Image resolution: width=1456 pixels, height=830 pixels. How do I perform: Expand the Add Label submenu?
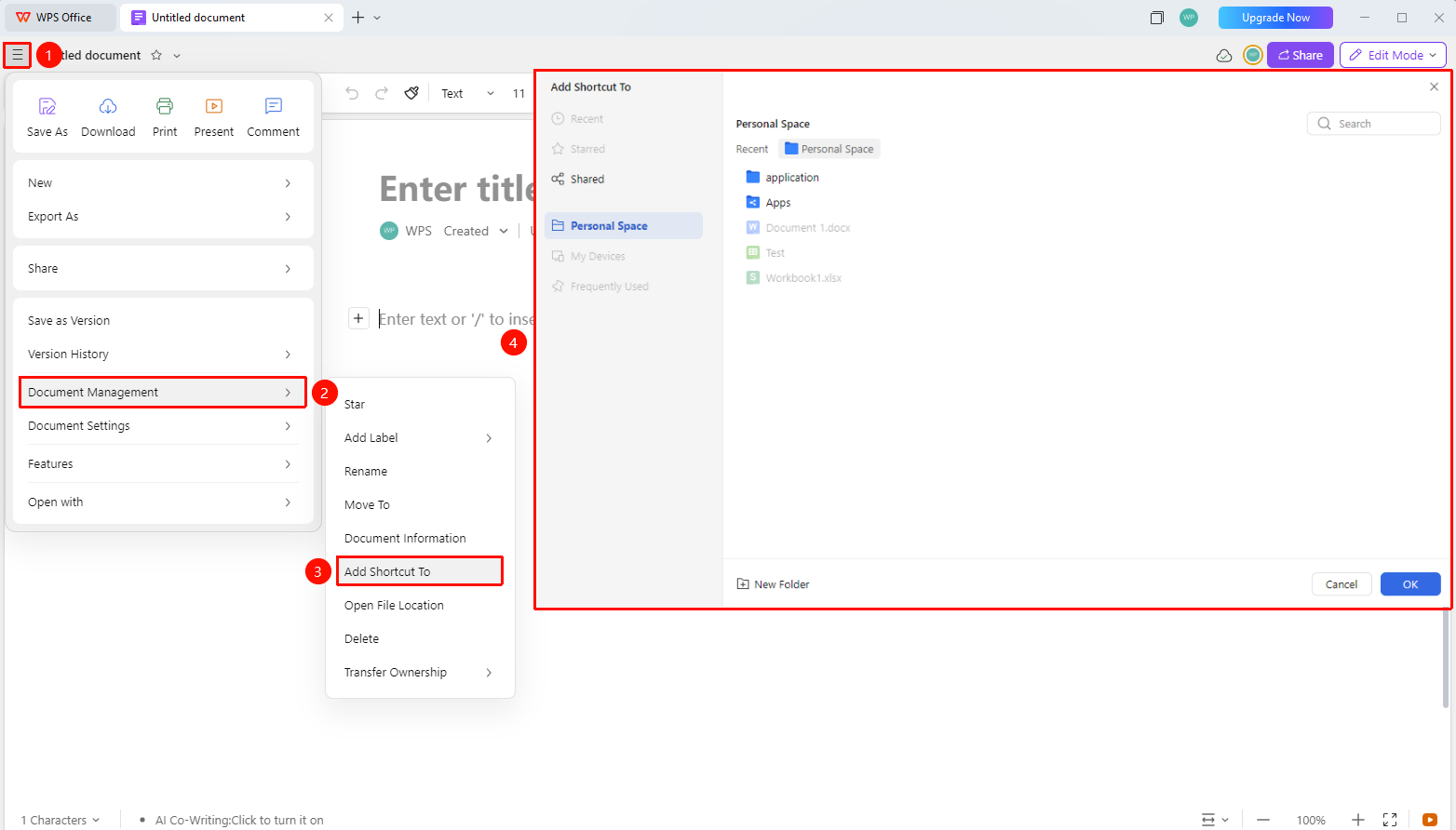[419, 437]
